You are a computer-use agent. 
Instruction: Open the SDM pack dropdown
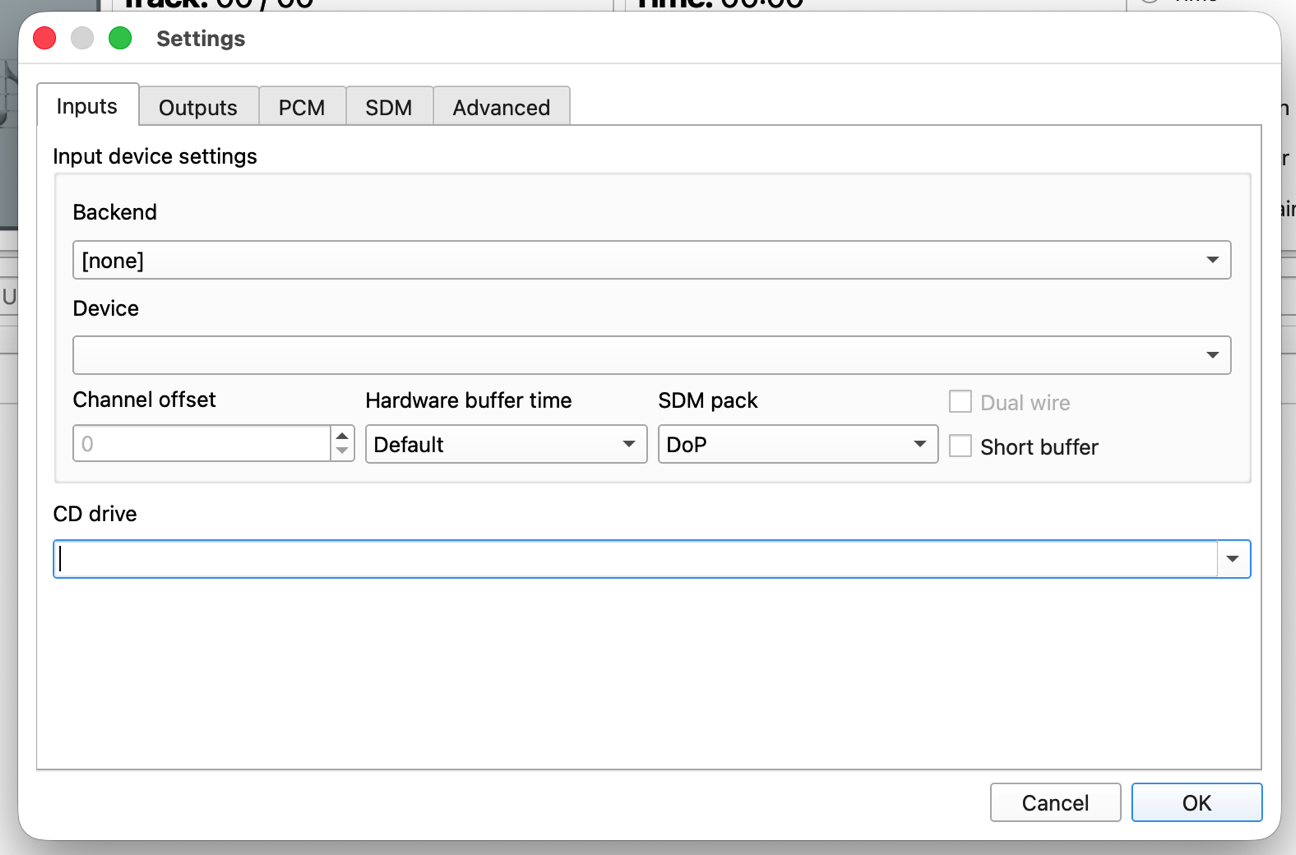(797, 444)
